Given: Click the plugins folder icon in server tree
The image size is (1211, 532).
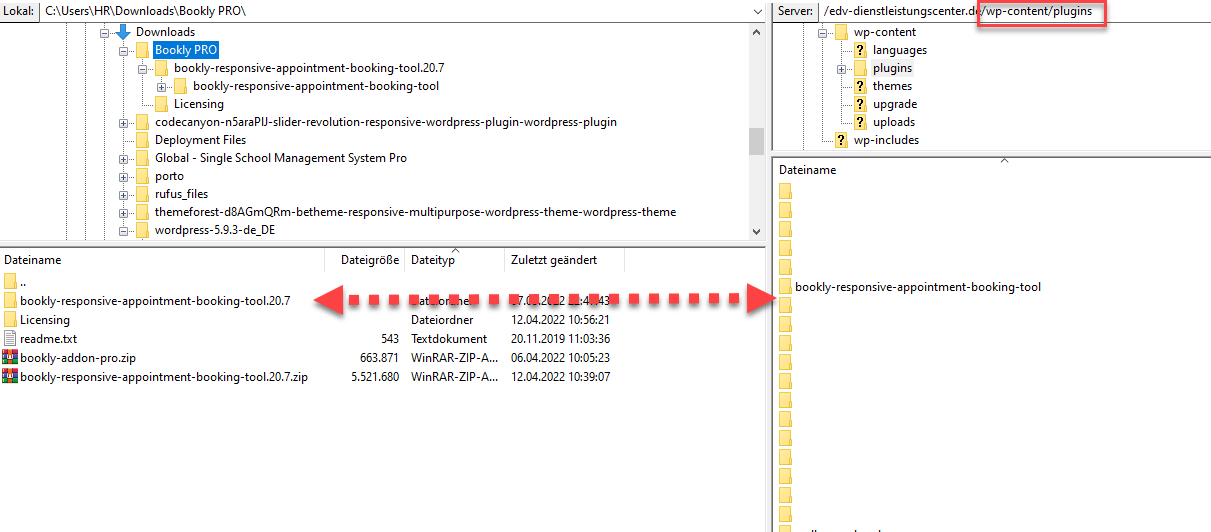Looking at the screenshot, I should [860, 68].
